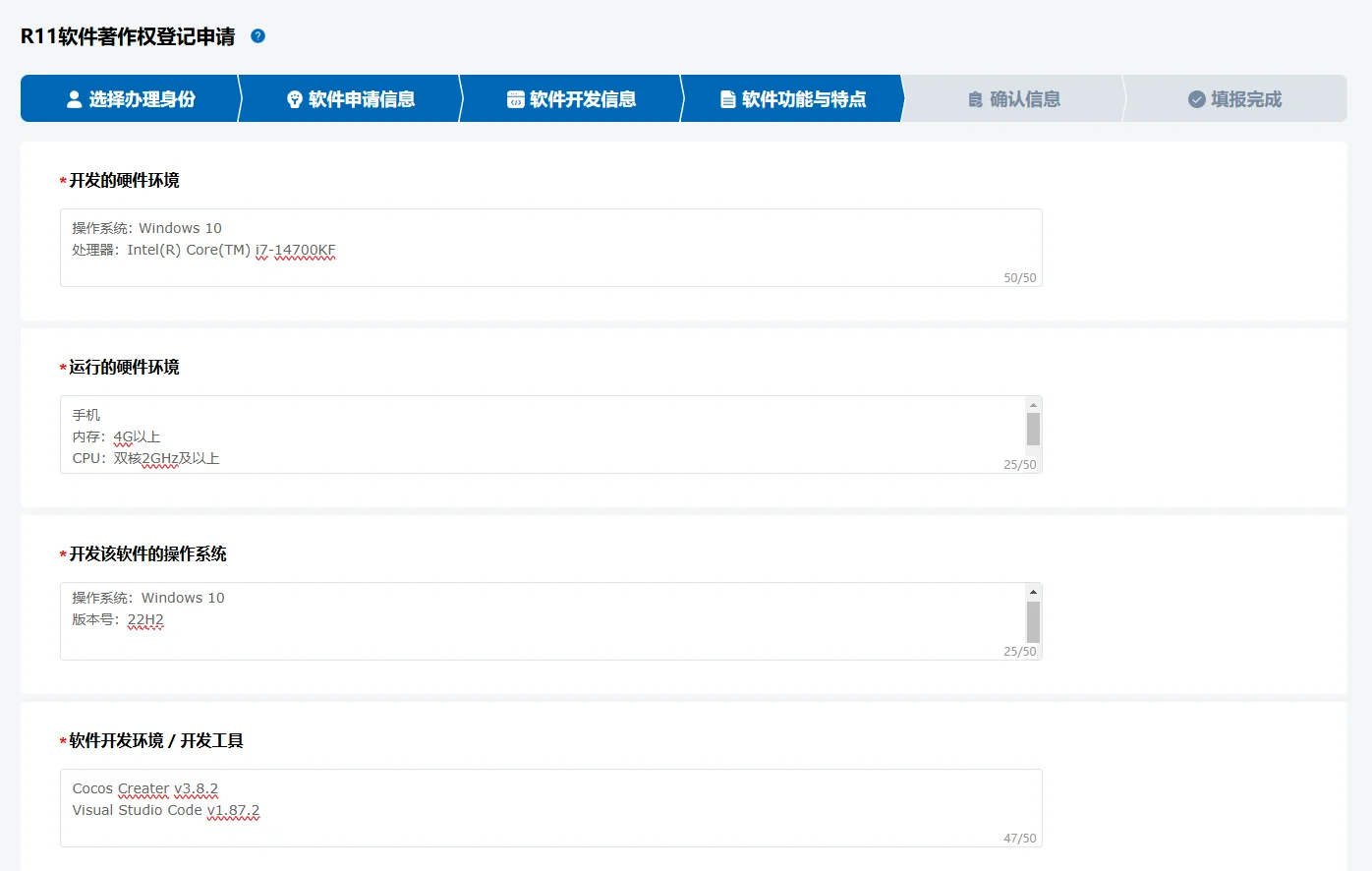Click the scrollbar of 开发该软件的操作系统 field
Screen dimensions: 1372x871
tap(1034, 621)
